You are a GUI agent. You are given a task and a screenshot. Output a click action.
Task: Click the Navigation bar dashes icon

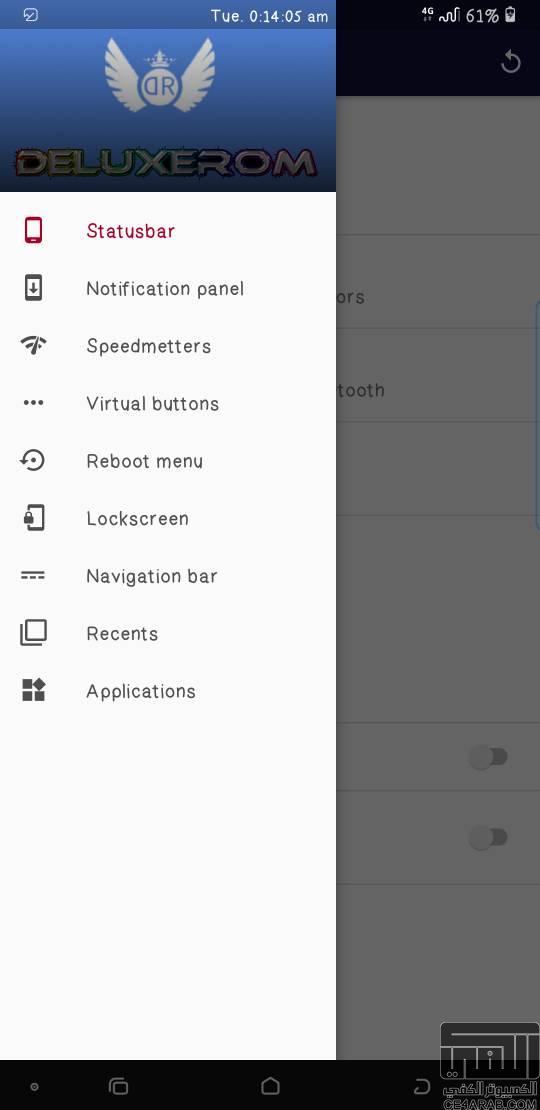pos(33,576)
